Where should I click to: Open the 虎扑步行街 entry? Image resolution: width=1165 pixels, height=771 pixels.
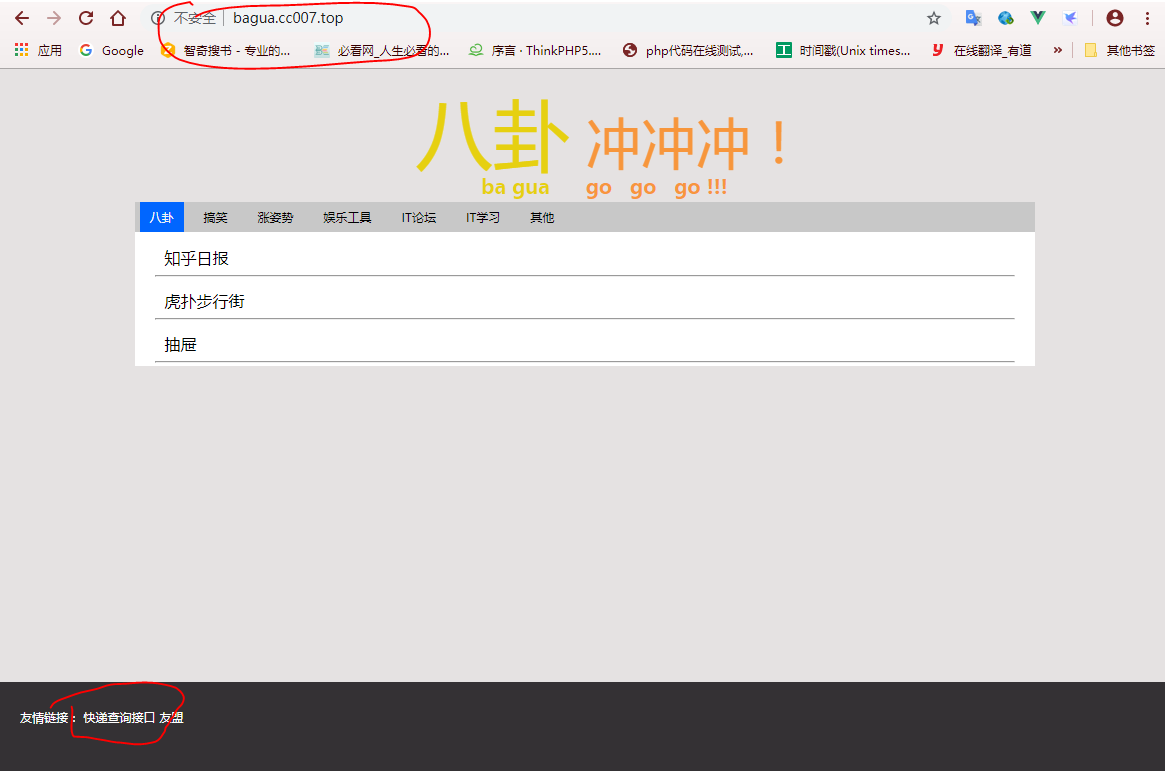tap(205, 301)
